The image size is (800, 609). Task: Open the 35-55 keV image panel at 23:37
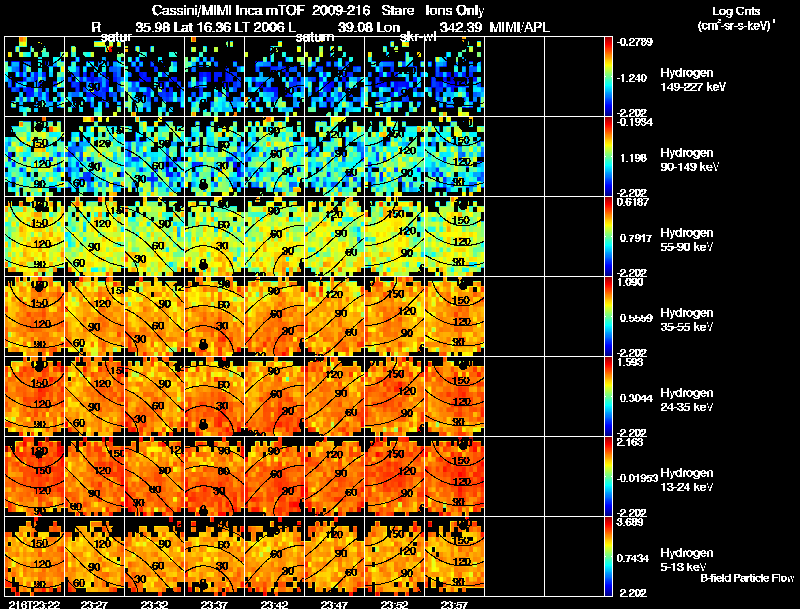coord(215,317)
